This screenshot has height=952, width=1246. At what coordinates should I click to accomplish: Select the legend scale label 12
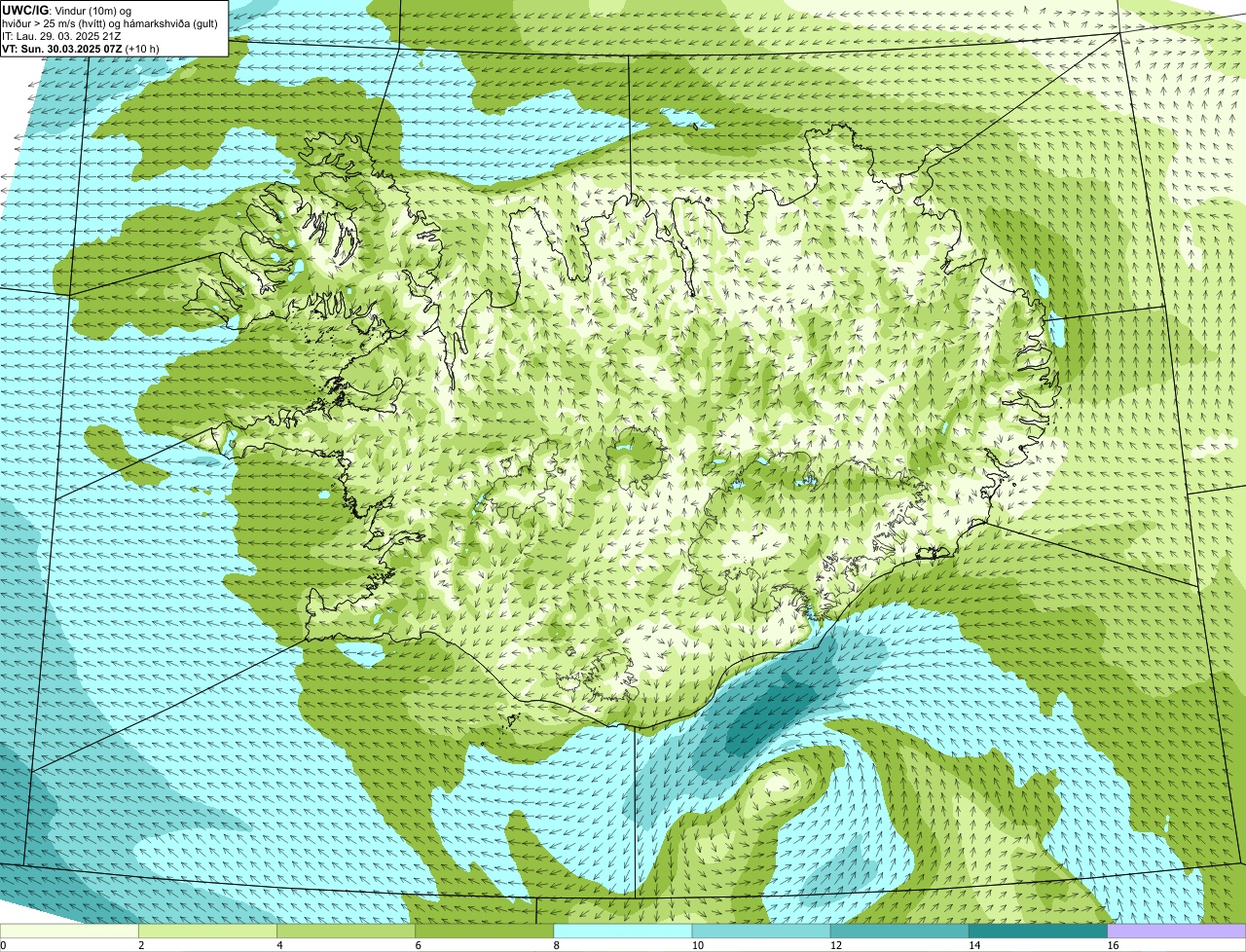[x=835, y=945]
